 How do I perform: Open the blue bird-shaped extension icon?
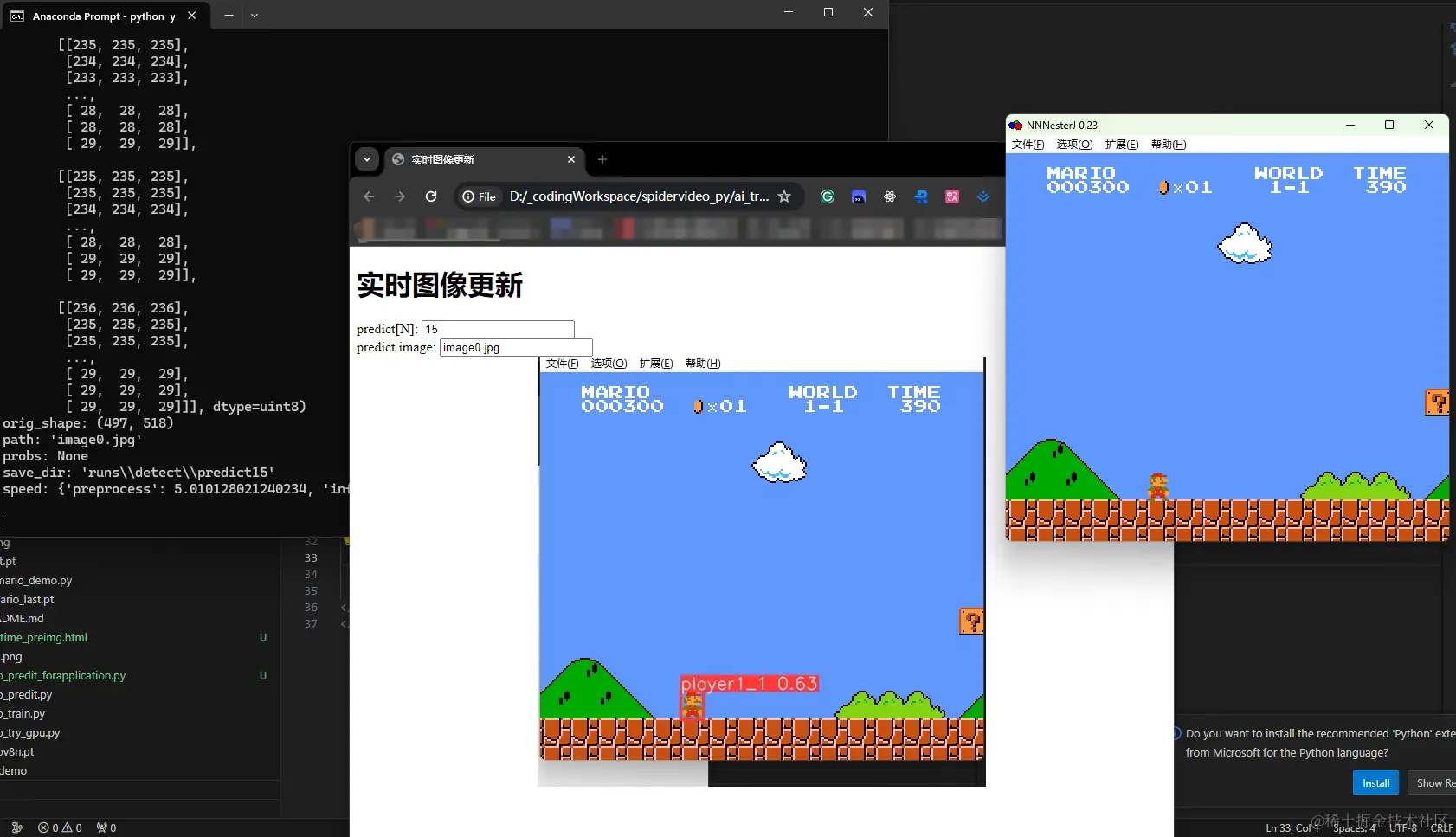coord(921,196)
